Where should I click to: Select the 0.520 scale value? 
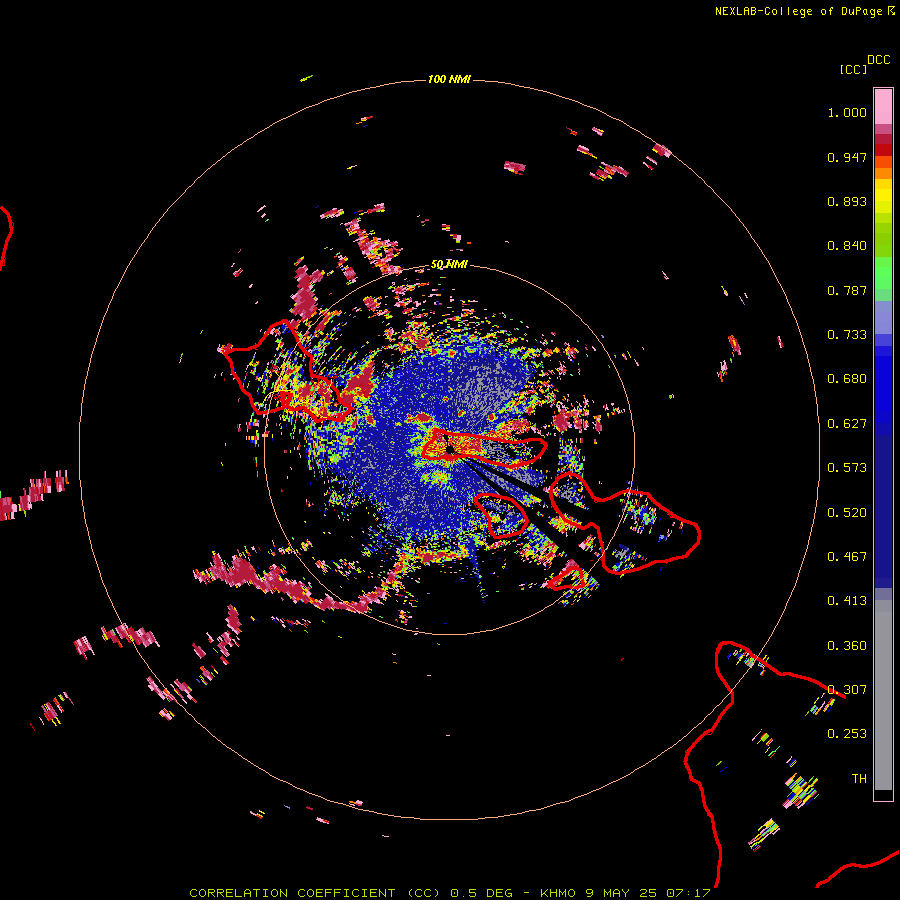pyautogui.click(x=847, y=513)
